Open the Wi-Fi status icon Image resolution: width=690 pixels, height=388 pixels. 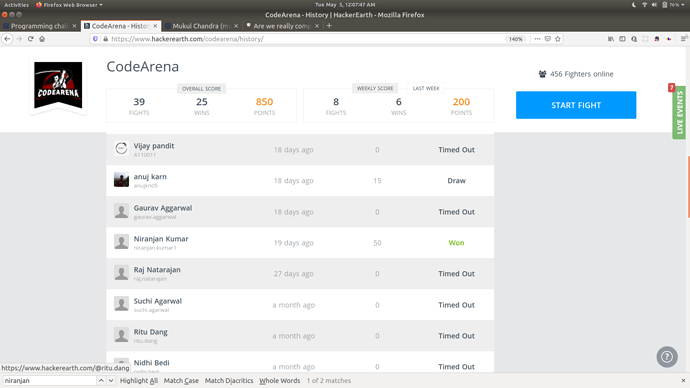click(x=644, y=5)
